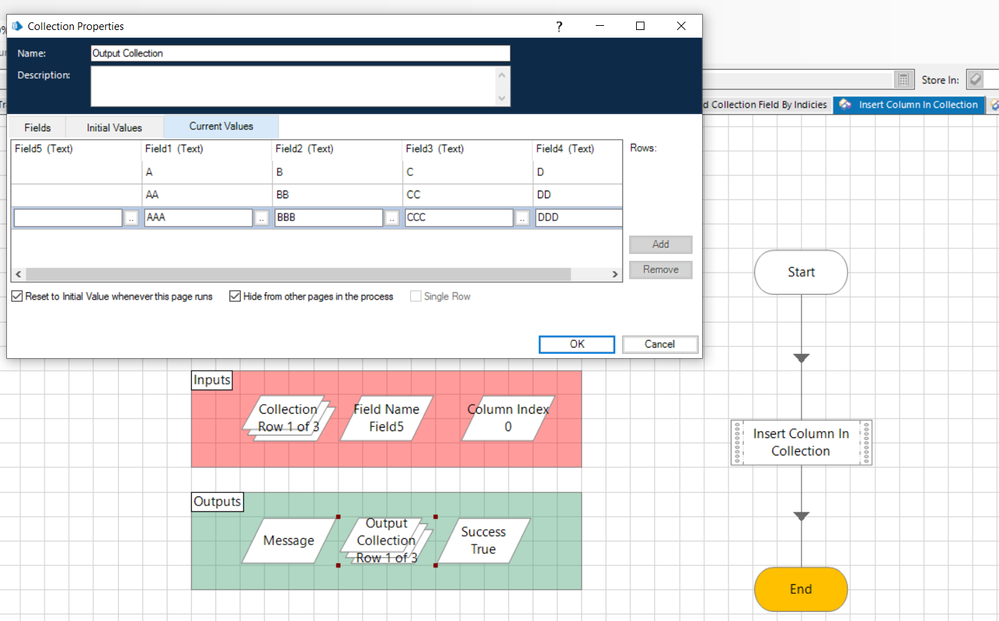Click the OK button
The height and width of the screenshot is (621, 999).
click(576, 344)
